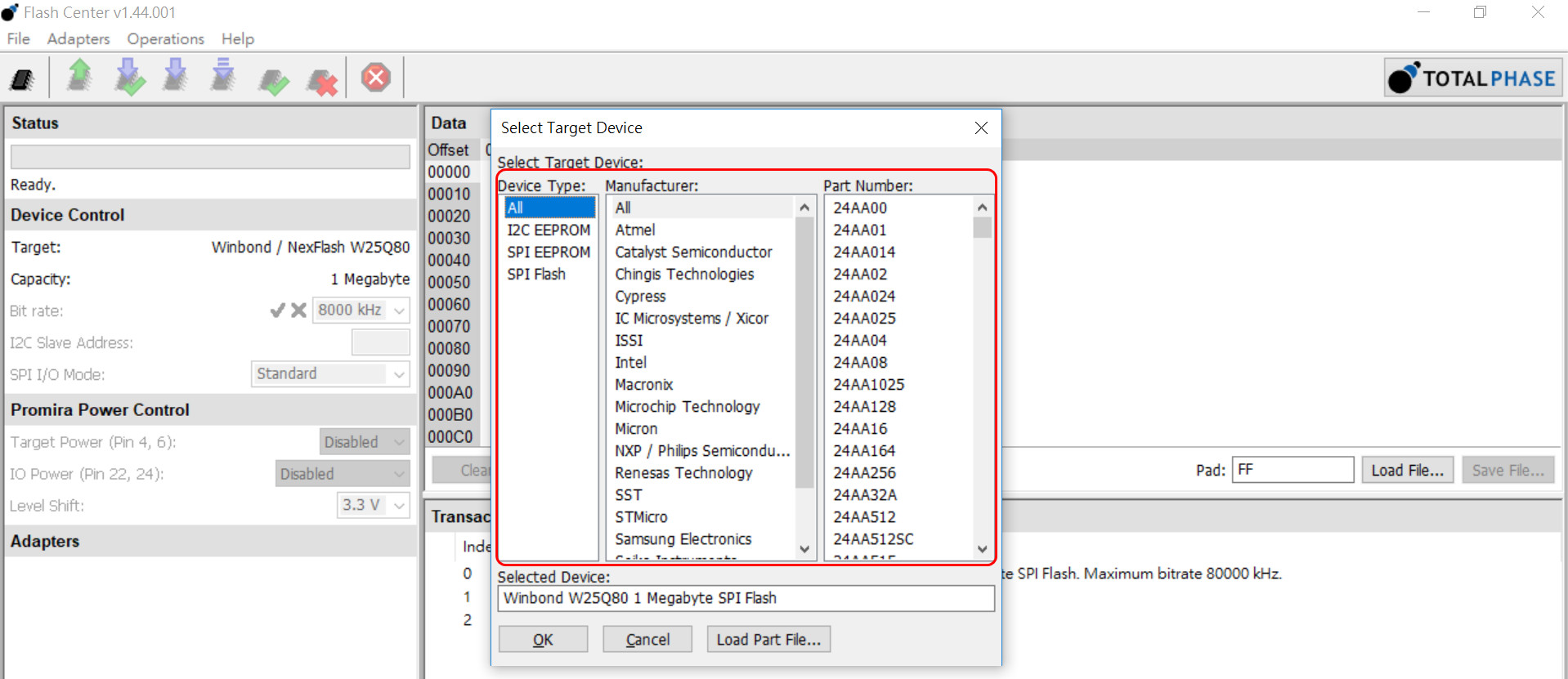Select Catalyst Semiconductor manufacturer
Viewport: 1568px width, 679px height.
693,252
